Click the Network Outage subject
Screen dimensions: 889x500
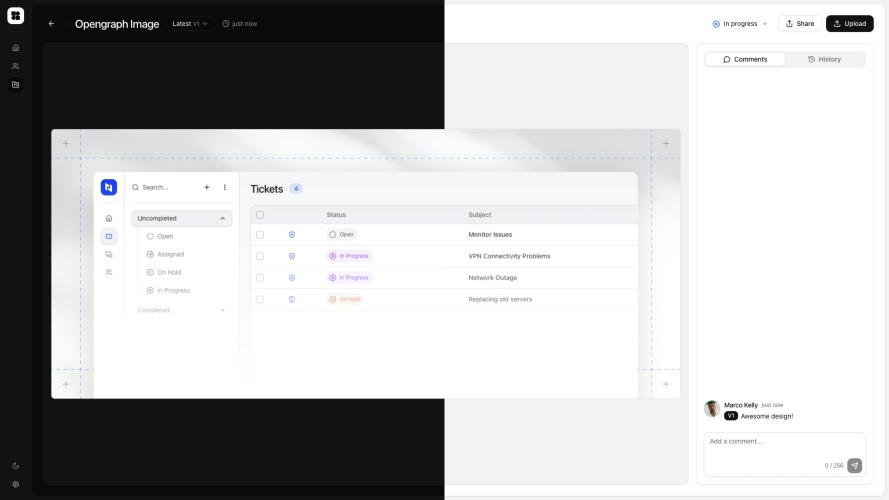click(493, 278)
